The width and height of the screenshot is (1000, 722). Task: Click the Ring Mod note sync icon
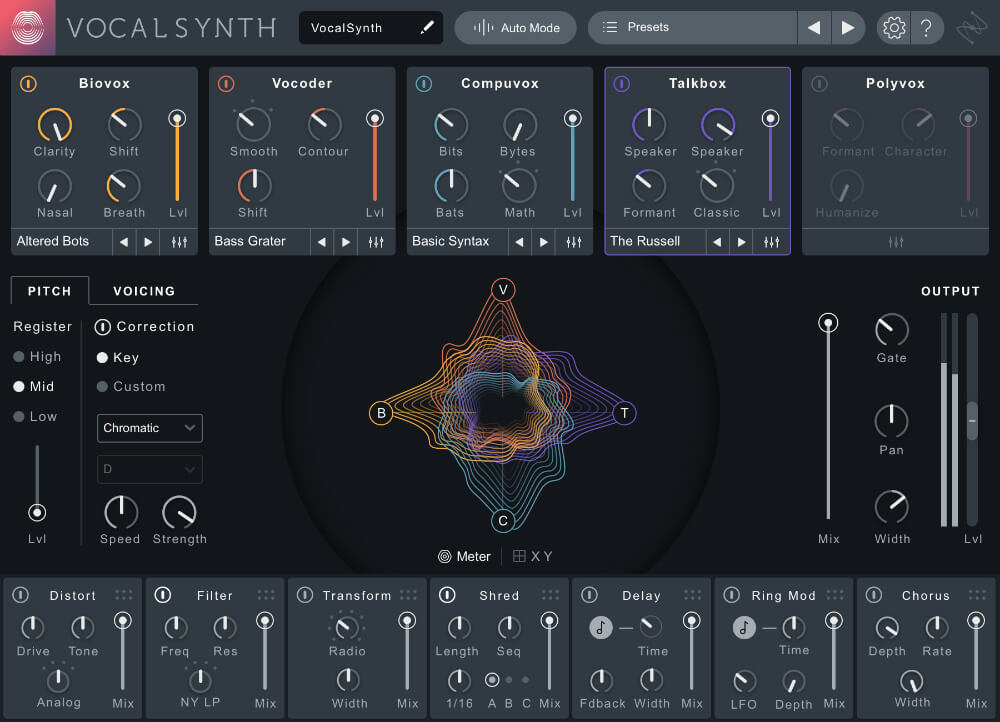tap(743, 628)
